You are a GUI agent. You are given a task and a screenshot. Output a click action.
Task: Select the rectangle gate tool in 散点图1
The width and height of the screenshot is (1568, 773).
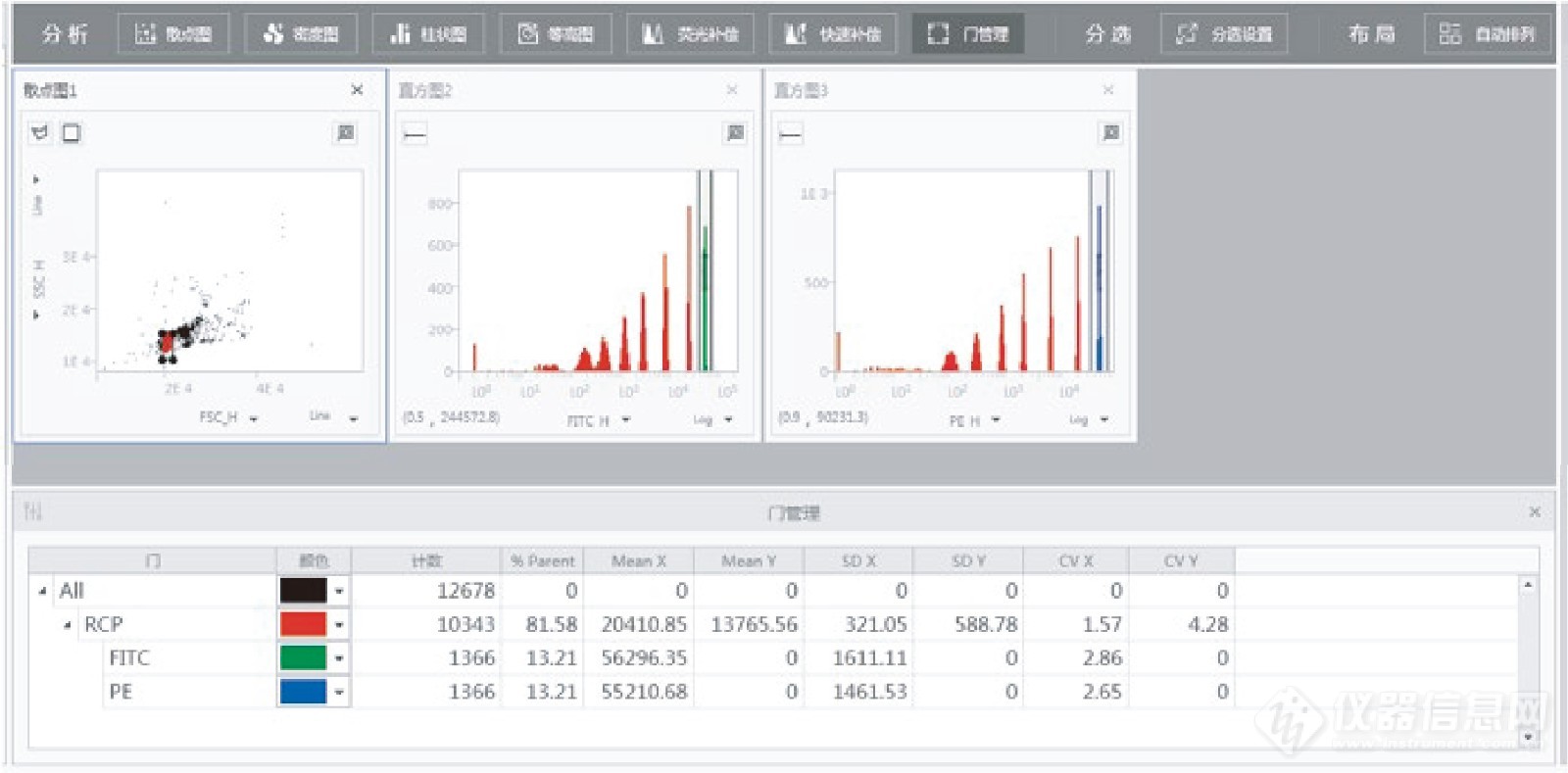coord(72,132)
